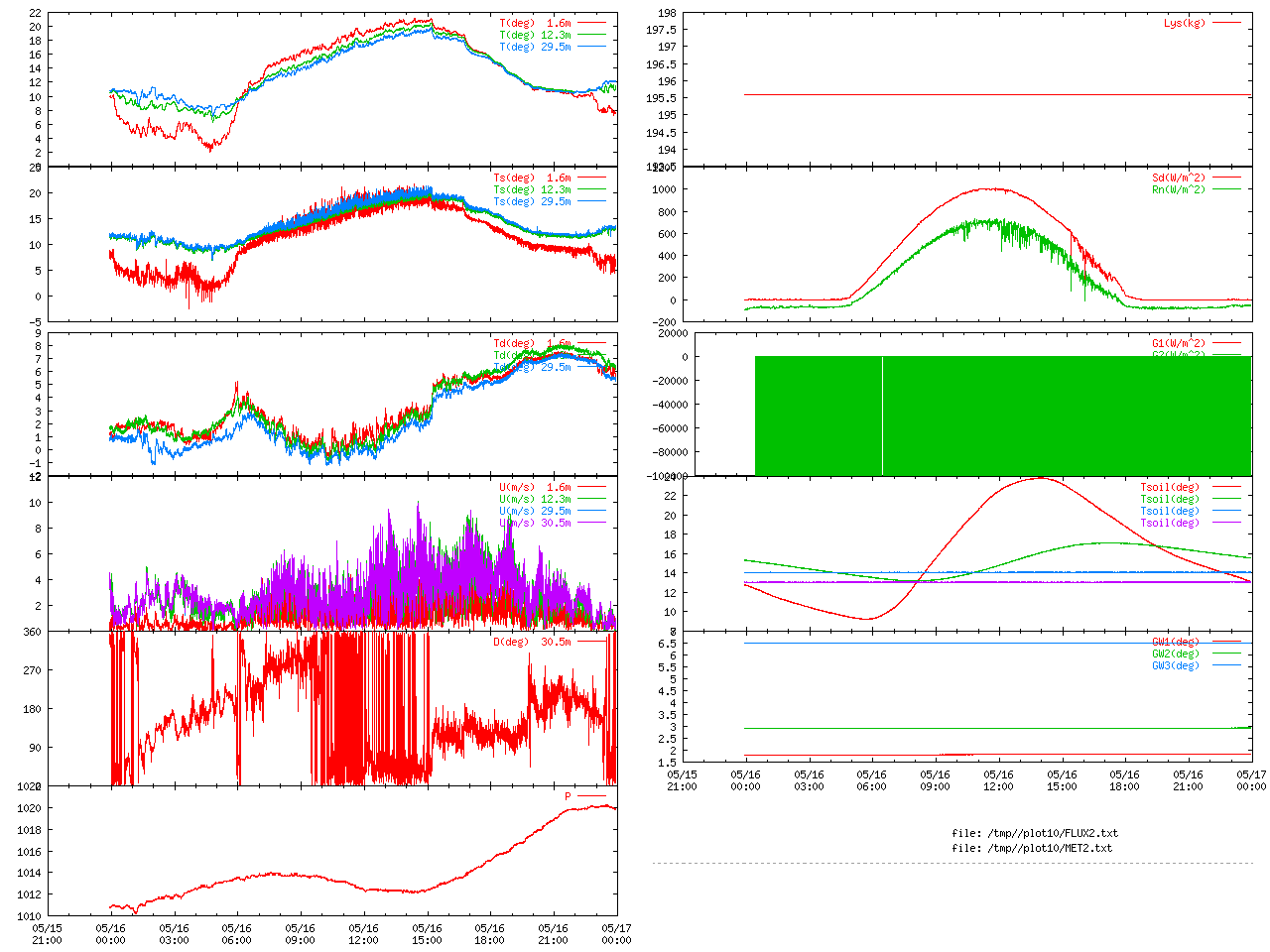Click the 195.5 tick on Lys axis
This screenshot has width=1270, height=952.
[661, 98]
